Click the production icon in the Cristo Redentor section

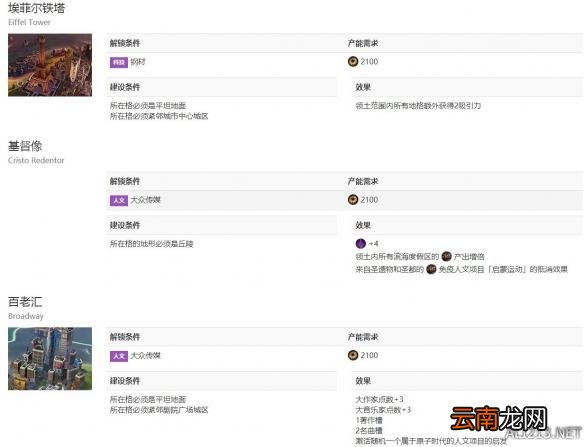coord(353,200)
